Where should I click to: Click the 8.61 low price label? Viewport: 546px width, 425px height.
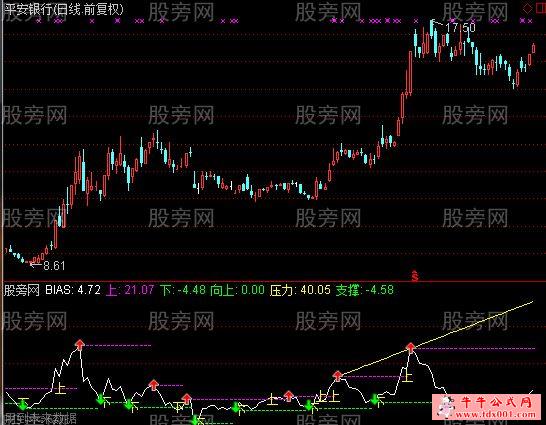(x=54, y=266)
